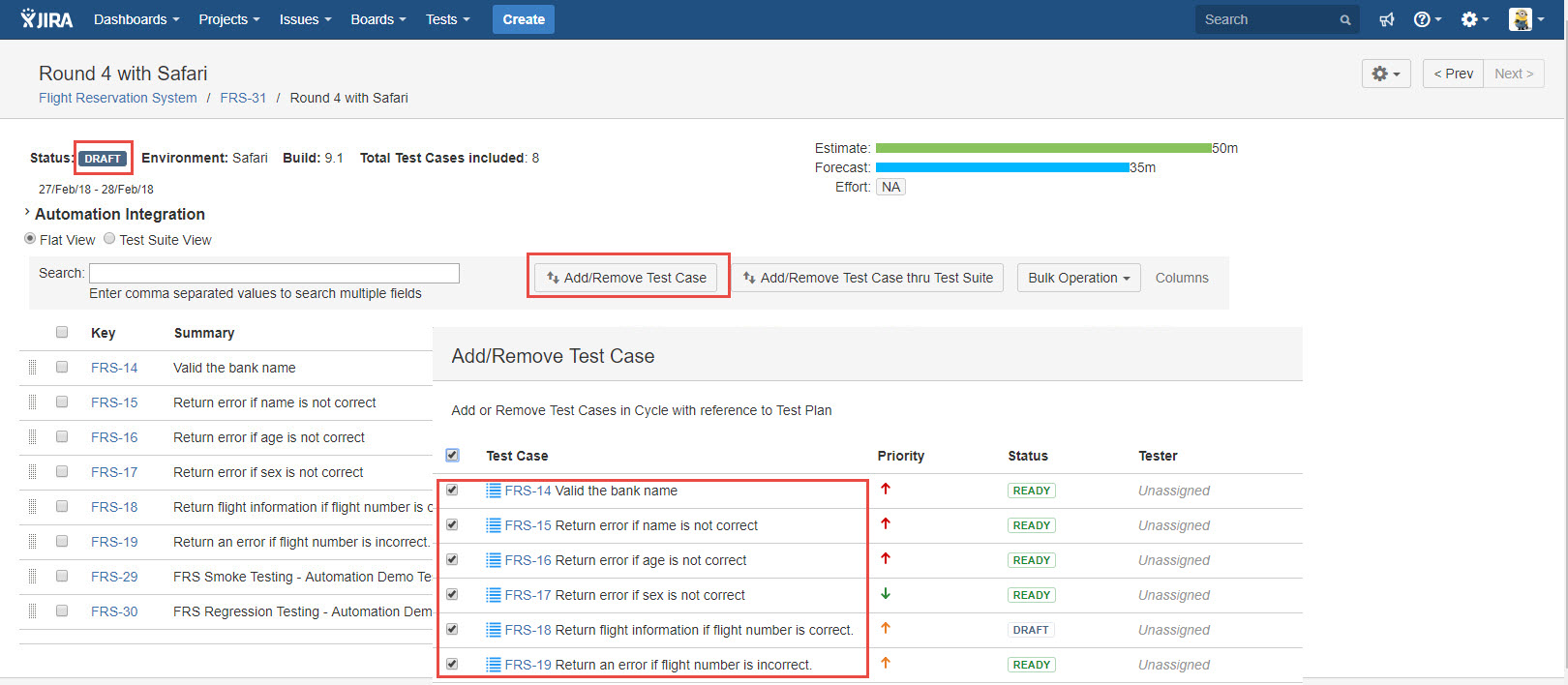1568x685 pixels.
Task: Click the DRAFT status badge
Action: pos(103,159)
